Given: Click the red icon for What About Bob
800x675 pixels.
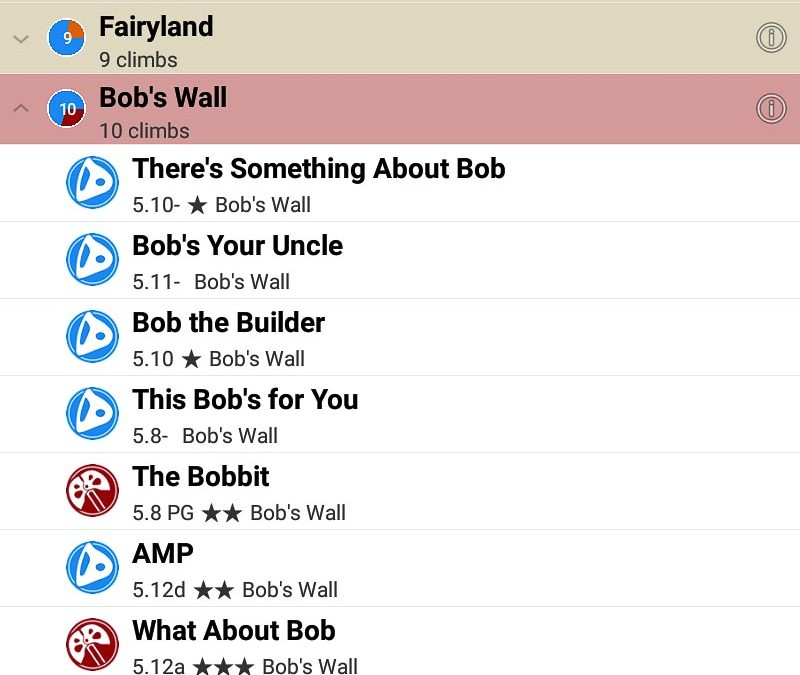Looking at the screenshot, I should [x=92, y=645].
